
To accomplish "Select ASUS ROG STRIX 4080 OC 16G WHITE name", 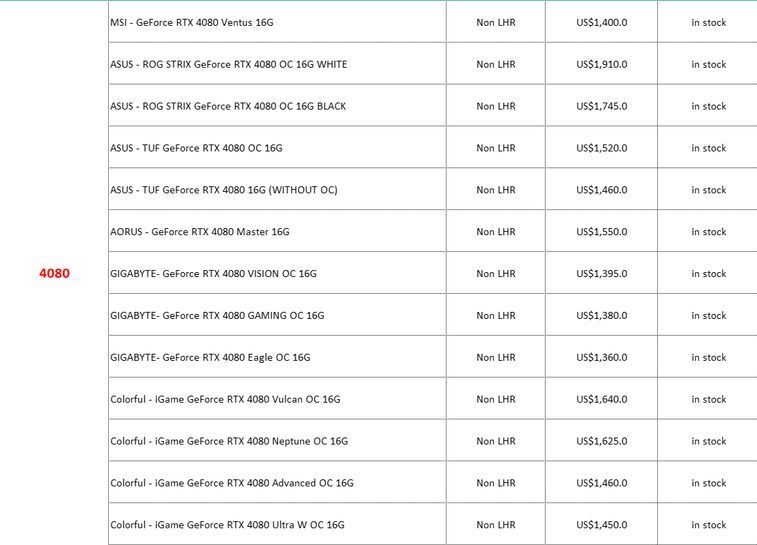I will point(229,64).
